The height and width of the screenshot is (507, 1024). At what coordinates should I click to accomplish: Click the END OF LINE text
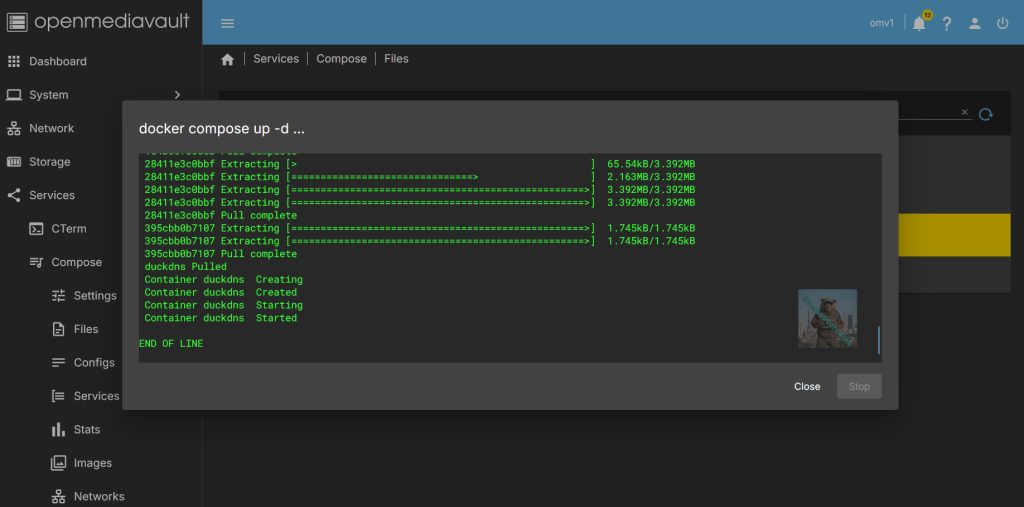(x=171, y=344)
